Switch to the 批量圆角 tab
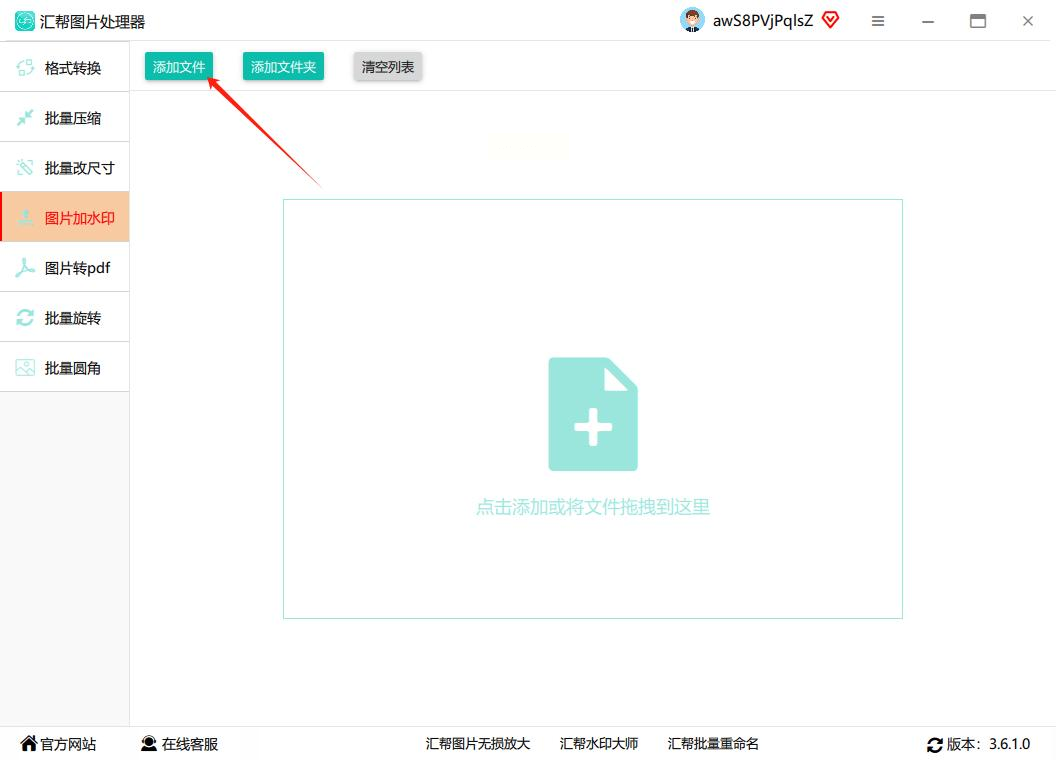The image size is (1056, 760). 65,367
